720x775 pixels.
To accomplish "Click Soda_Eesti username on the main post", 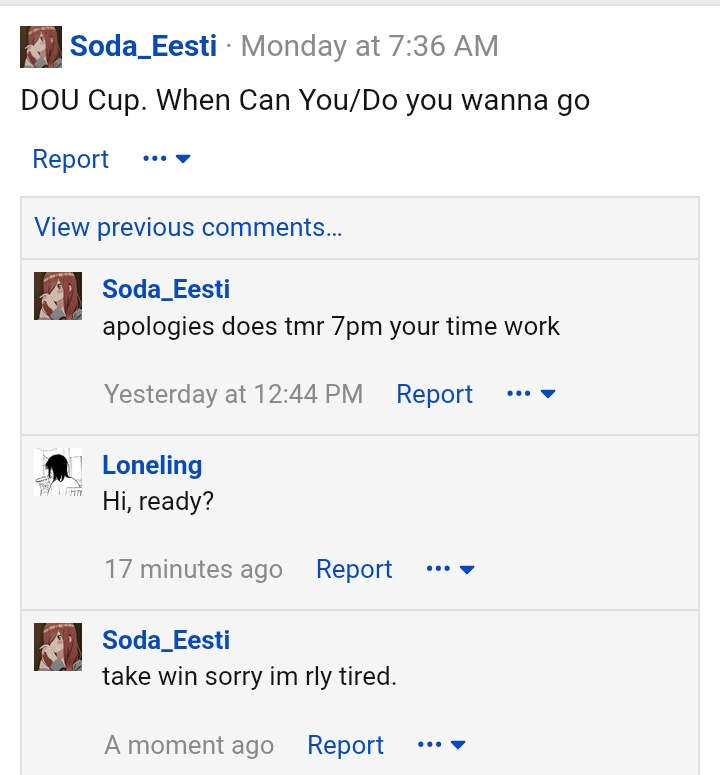I will 143,46.
